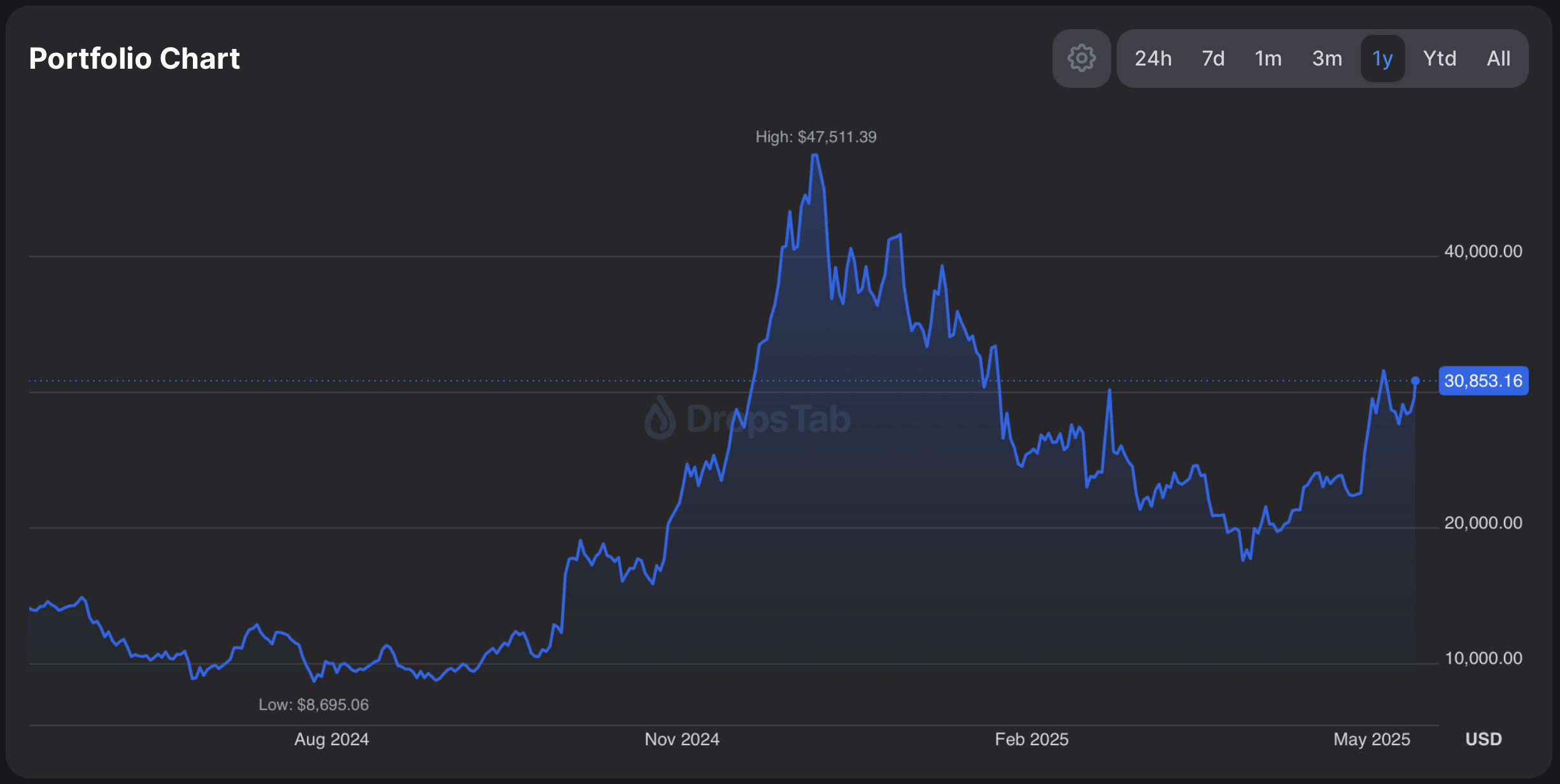This screenshot has width=1560, height=784.
Task: Select the 3m chart period
Action: coord(1327,59)
